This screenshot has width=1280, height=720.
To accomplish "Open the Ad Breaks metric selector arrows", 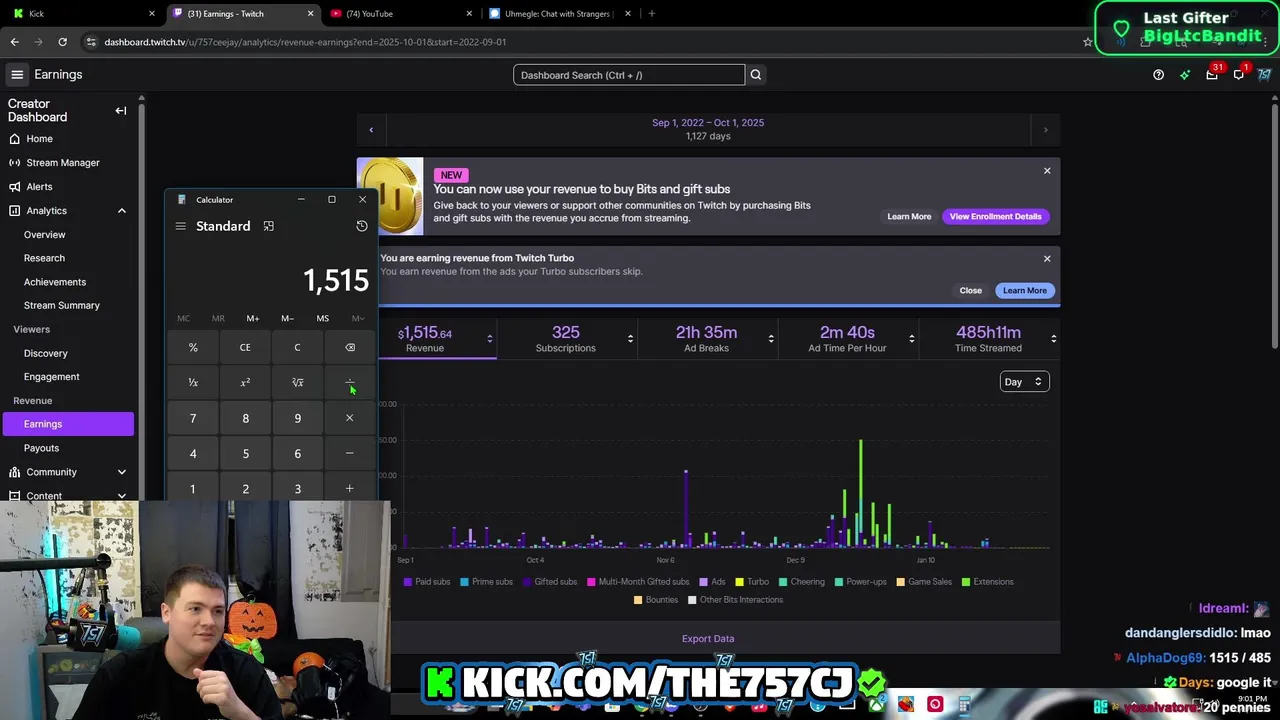I will point(771,339).
